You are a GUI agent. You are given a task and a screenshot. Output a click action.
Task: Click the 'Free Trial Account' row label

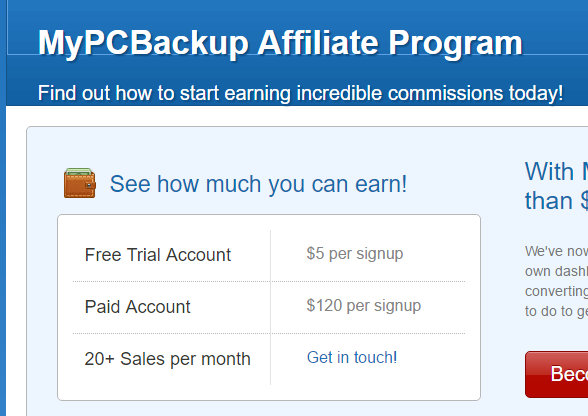(x=158, y=255)
